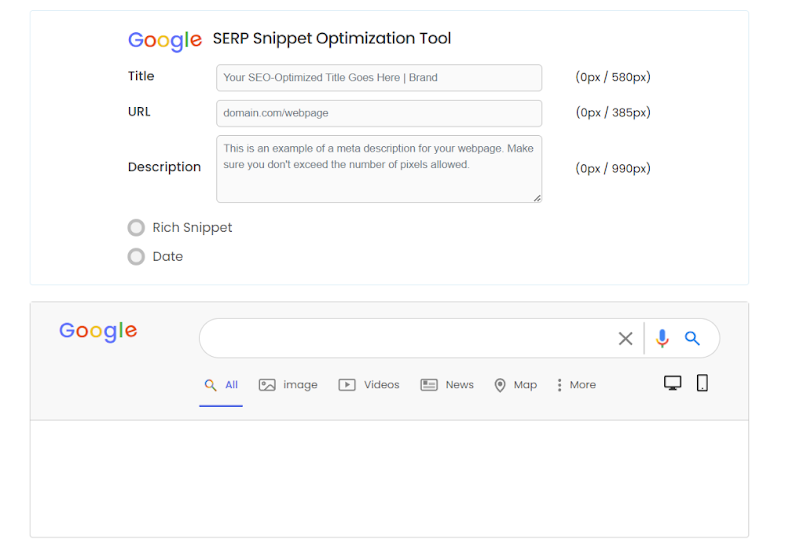Click the microphone voice search icon

(661, 339)
